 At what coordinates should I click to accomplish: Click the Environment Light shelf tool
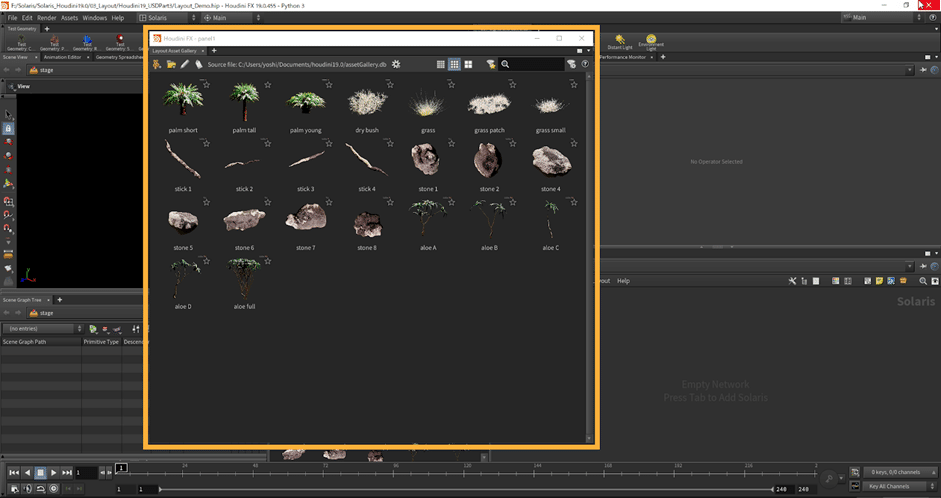click(652, 41)
